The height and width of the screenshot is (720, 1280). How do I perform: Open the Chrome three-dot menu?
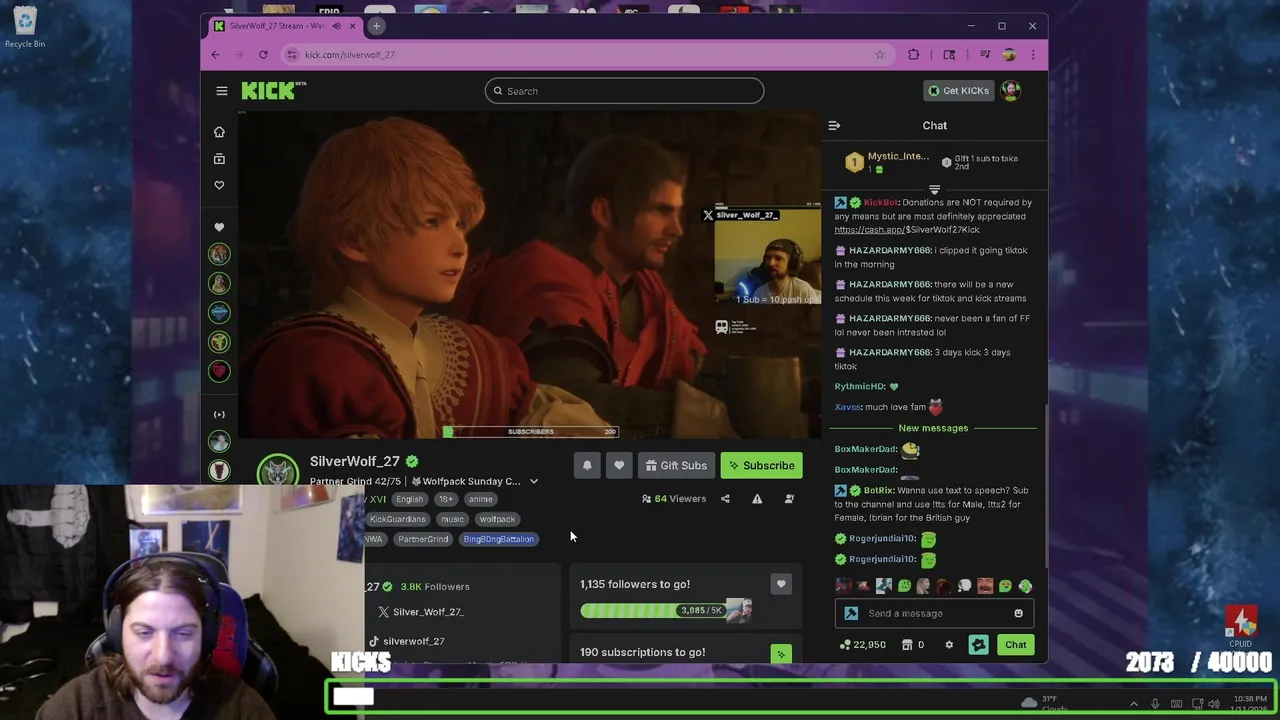pos(1033,55)
